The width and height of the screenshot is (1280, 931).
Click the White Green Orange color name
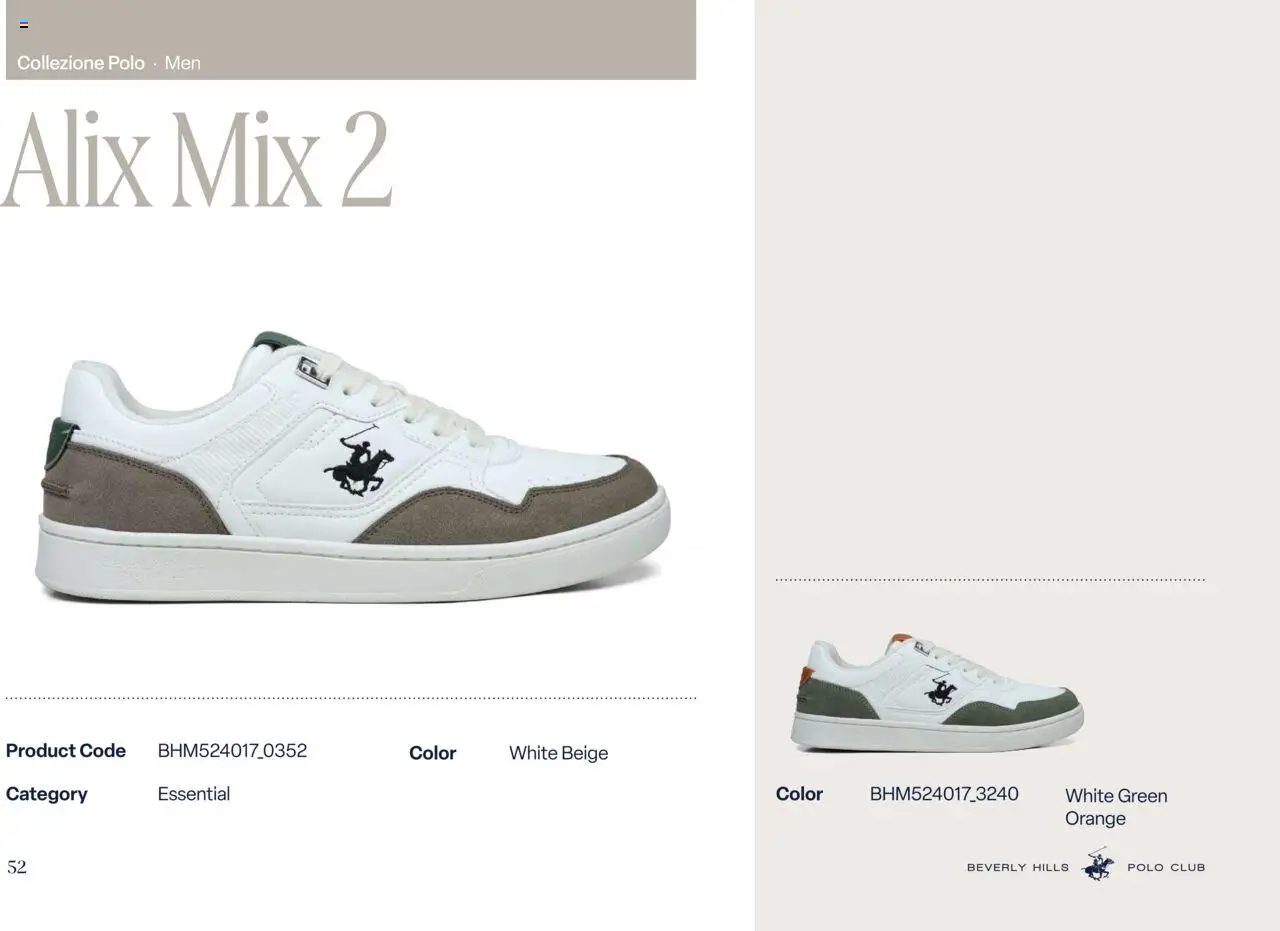pyautogui.click(x=1116, y=807)
